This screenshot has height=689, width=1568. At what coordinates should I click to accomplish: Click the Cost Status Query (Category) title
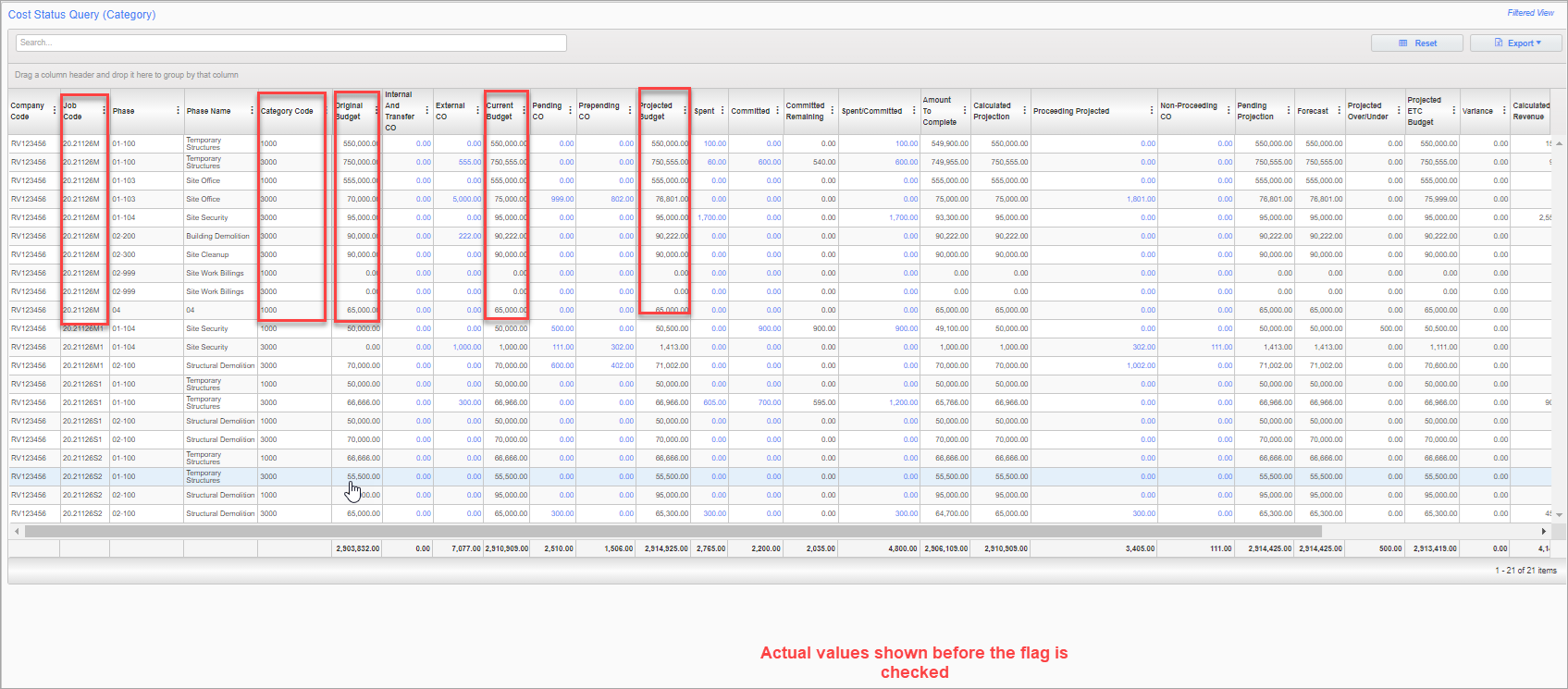pyautogui.click(x=81, y=15)
